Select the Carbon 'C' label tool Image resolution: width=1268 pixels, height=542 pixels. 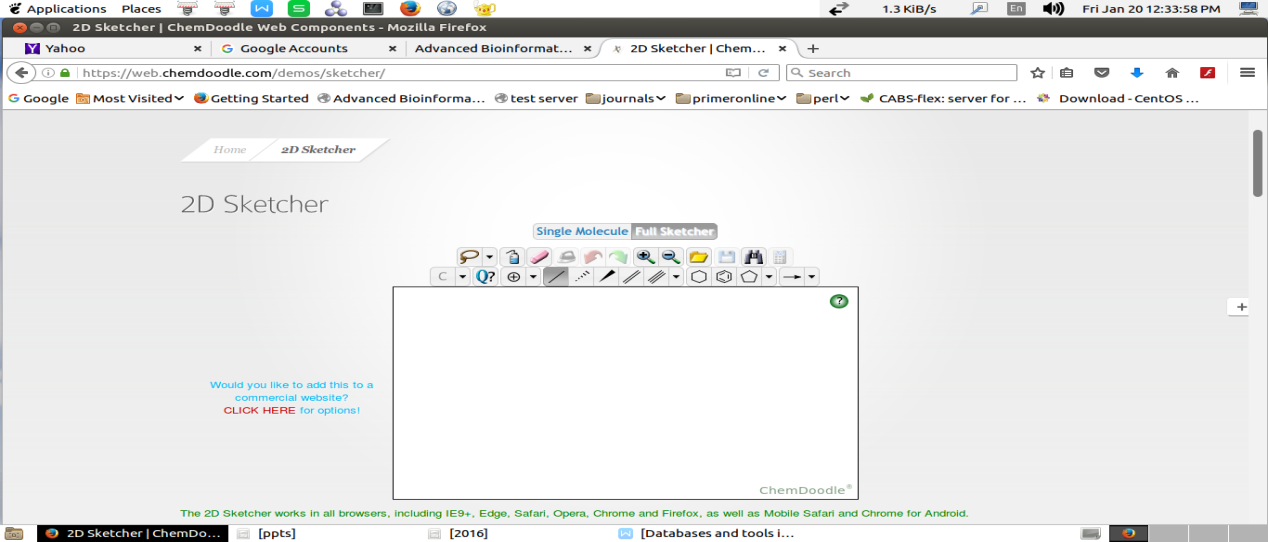[x=443, y=277]
